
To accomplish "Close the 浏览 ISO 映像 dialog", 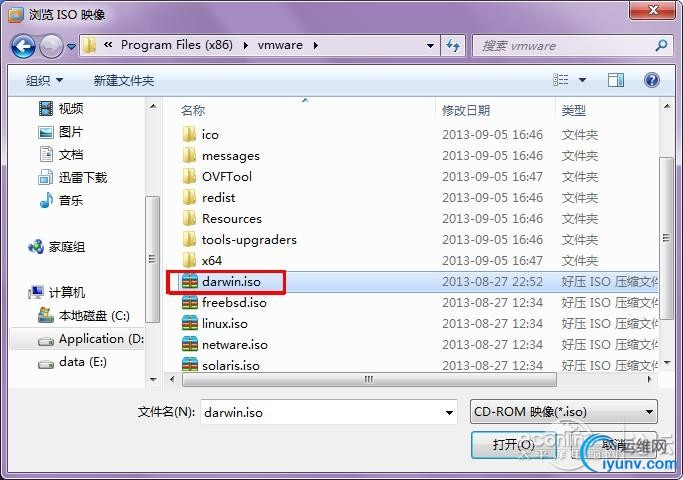I will (652, 10).
